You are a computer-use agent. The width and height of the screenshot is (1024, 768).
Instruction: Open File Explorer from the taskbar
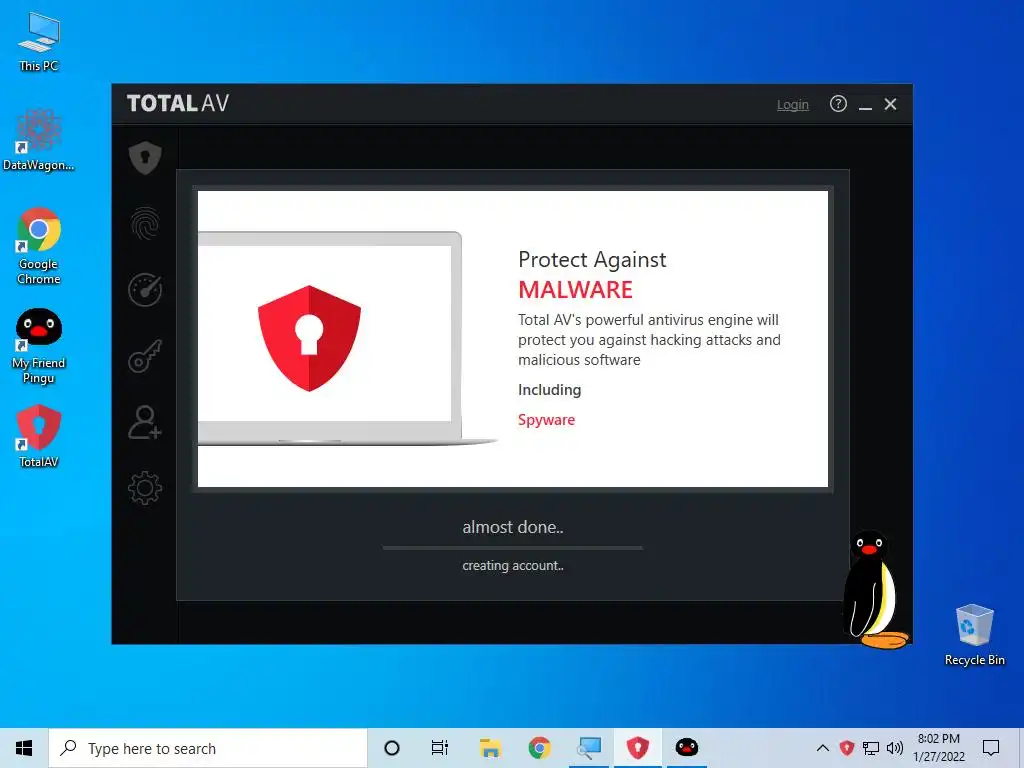pyautogui.click(x=490, y=748)
